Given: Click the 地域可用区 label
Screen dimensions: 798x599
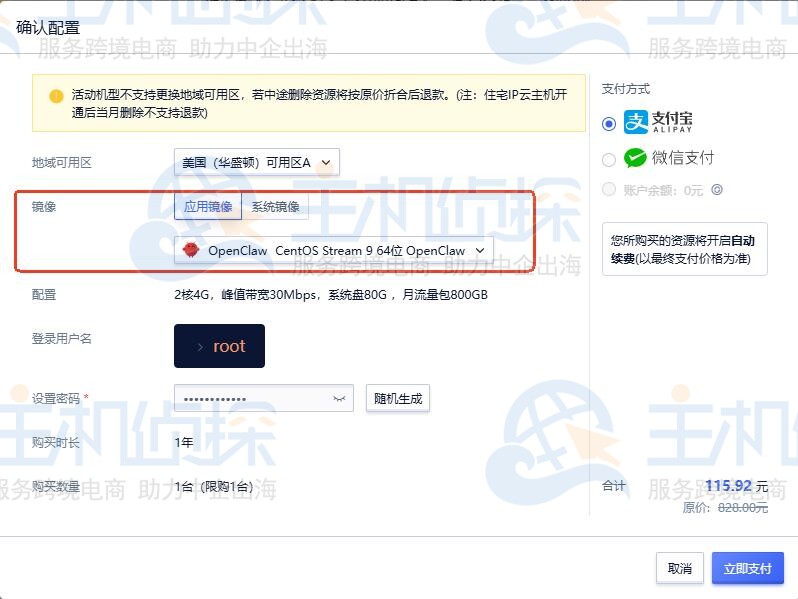Looking at the screenshot, I should pyautogui.click(x=62, y=162).
